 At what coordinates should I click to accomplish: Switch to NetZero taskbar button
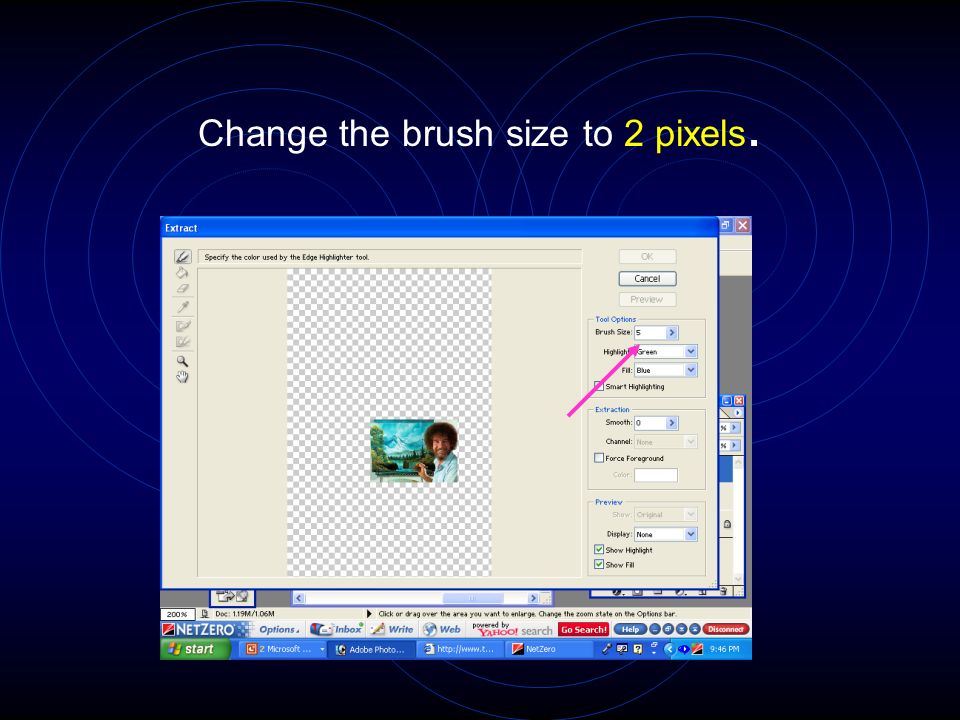[x=549, y=649]
